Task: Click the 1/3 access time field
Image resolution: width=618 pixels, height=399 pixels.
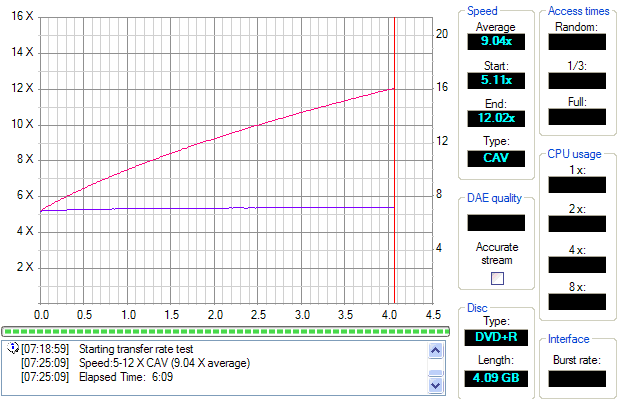Action: click(x=577, y=80)
